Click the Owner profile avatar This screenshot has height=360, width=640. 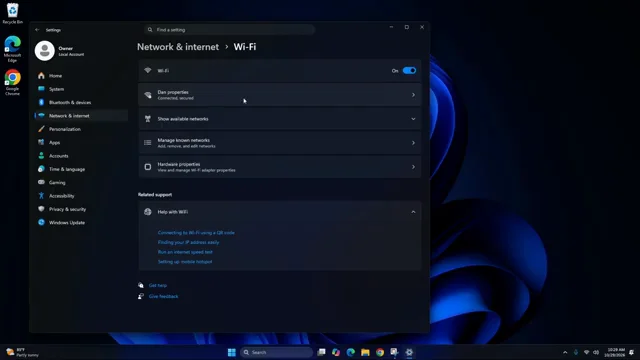(x=44, y=51)
